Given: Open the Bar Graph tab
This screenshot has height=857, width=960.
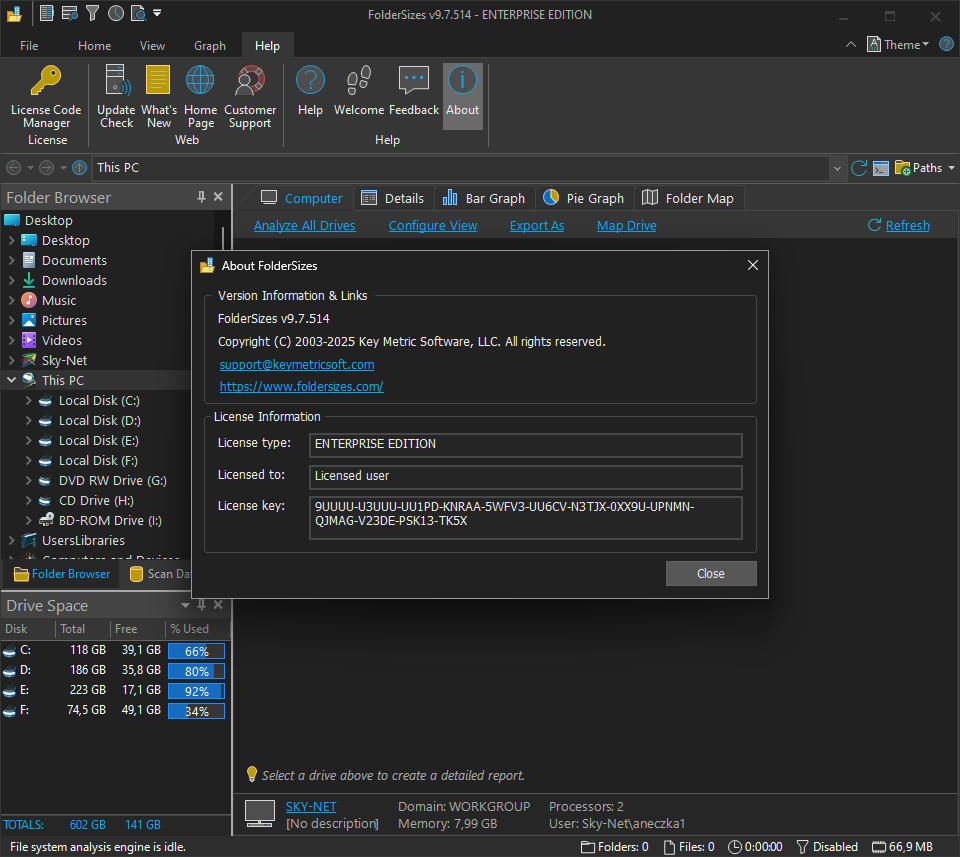Looking at the screenshot, I should point(484,198).
